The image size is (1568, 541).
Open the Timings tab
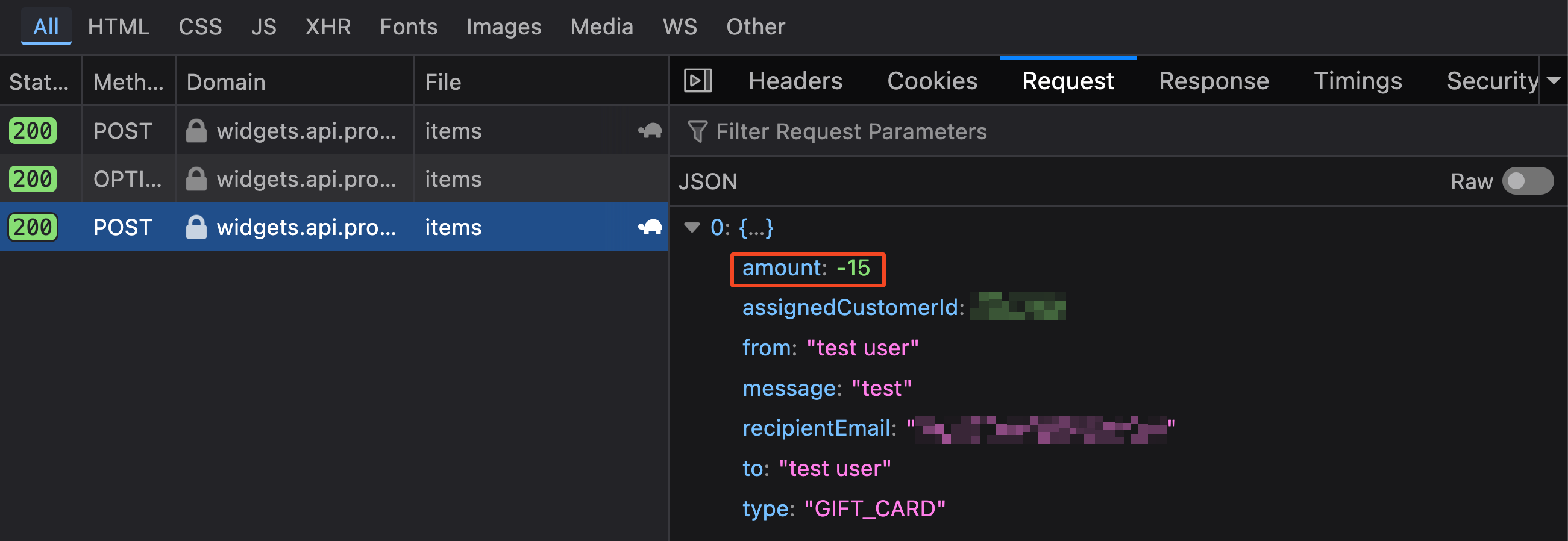click(x=1358, y=81)
